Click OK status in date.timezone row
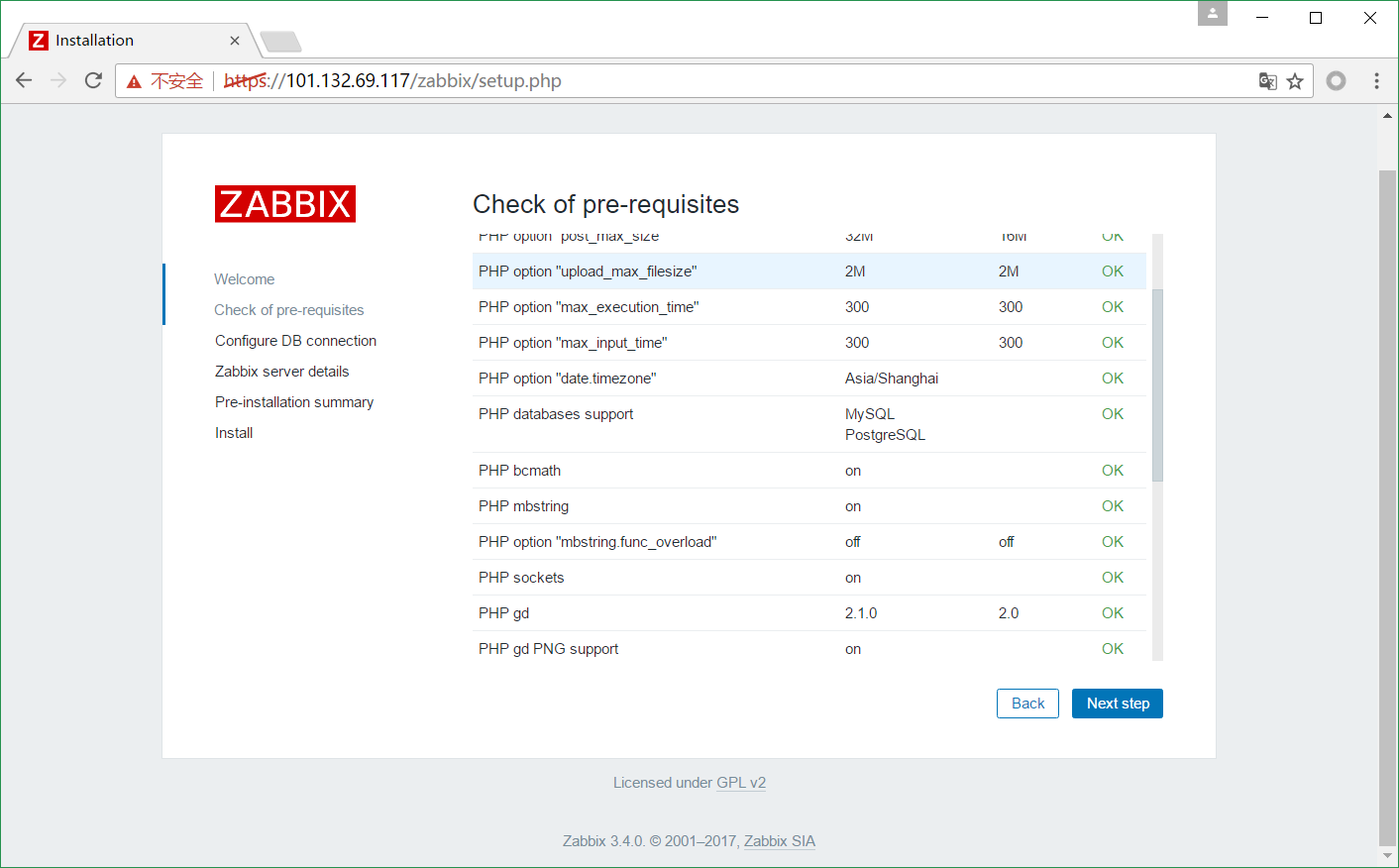This screenshot has width=1399, height=868. click(x=1113, y=379)
